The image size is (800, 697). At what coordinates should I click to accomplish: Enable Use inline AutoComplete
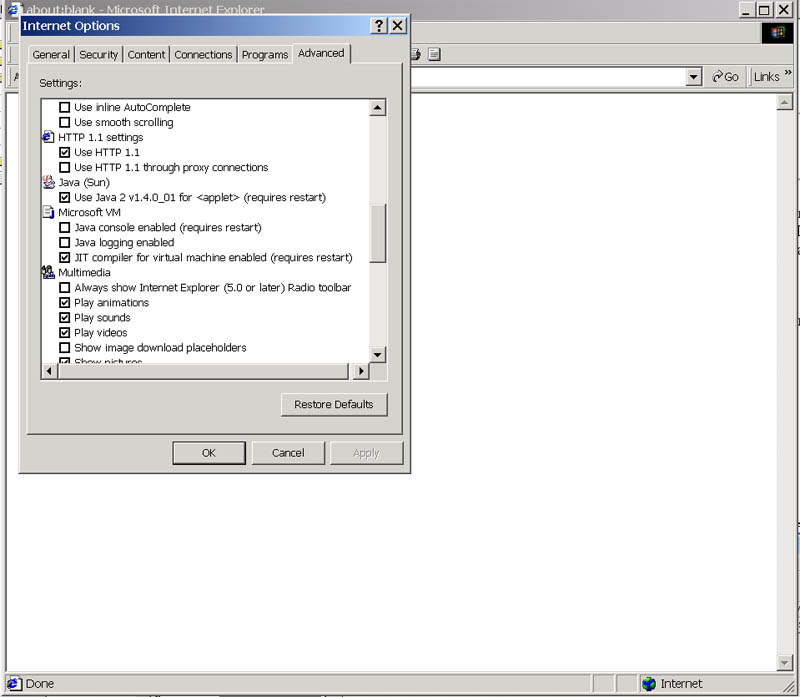click(x=65, y=108)
